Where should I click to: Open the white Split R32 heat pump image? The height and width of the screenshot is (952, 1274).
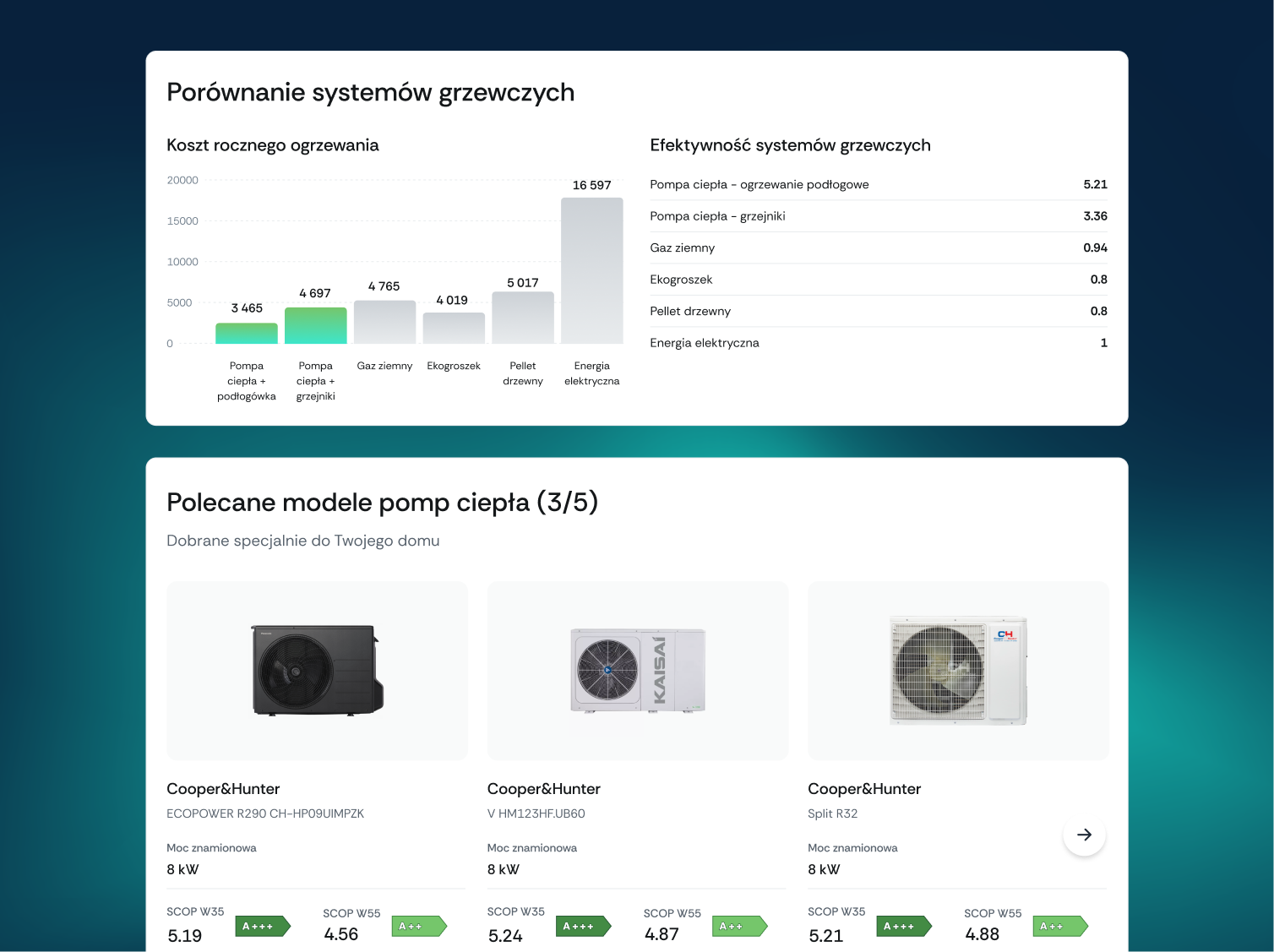pos(958,670)
